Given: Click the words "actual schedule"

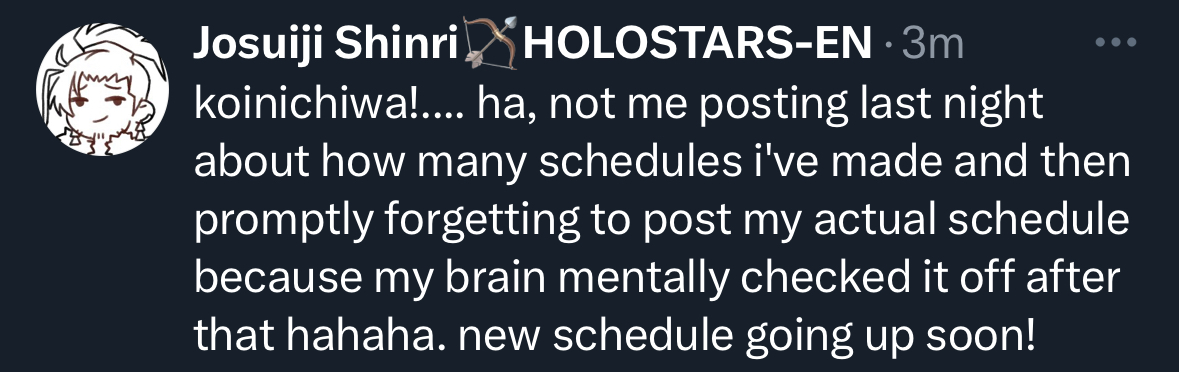Looking at the screenshot, I should [970, 221].
